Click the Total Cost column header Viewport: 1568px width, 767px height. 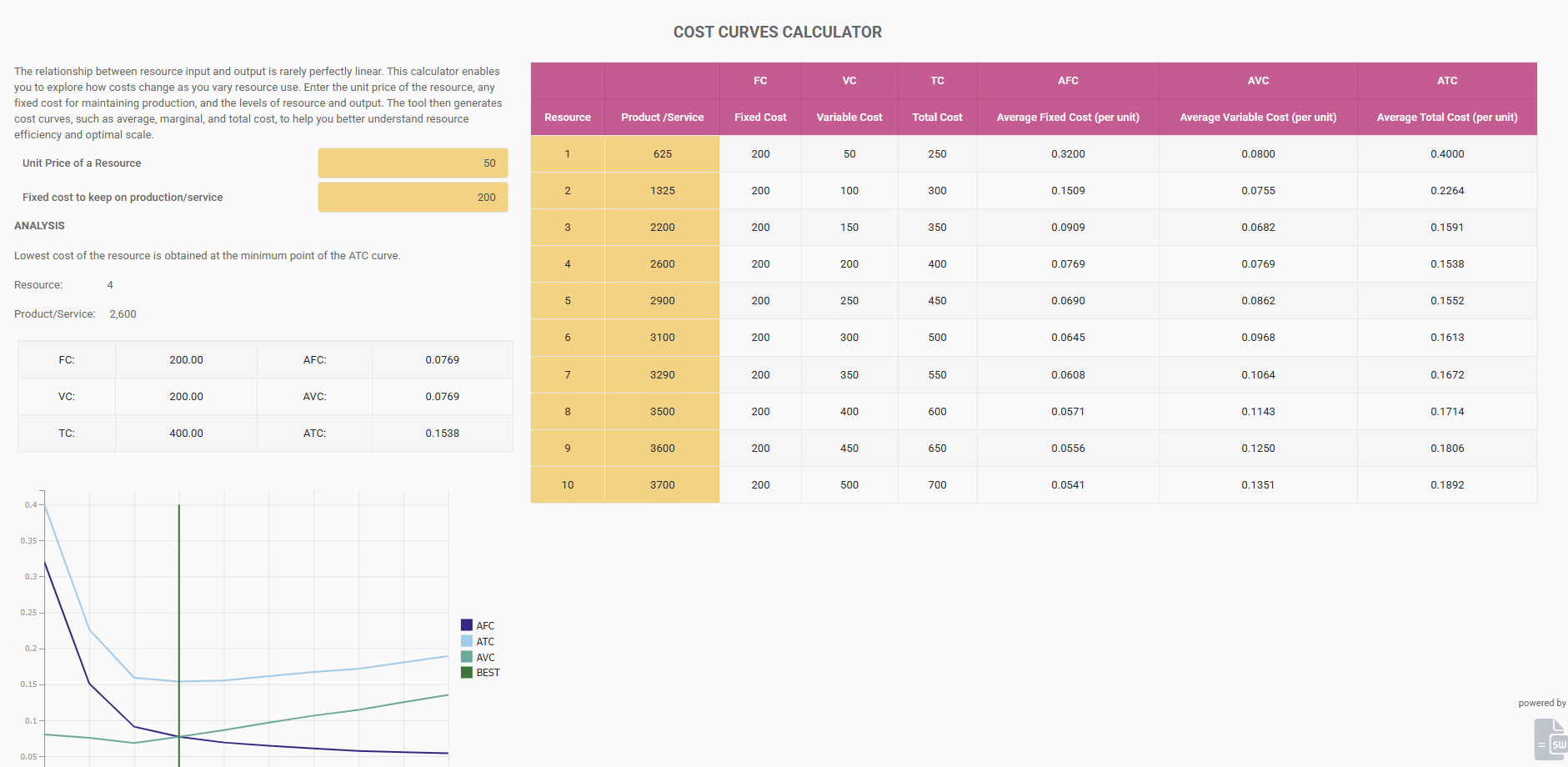click(938, 118)
